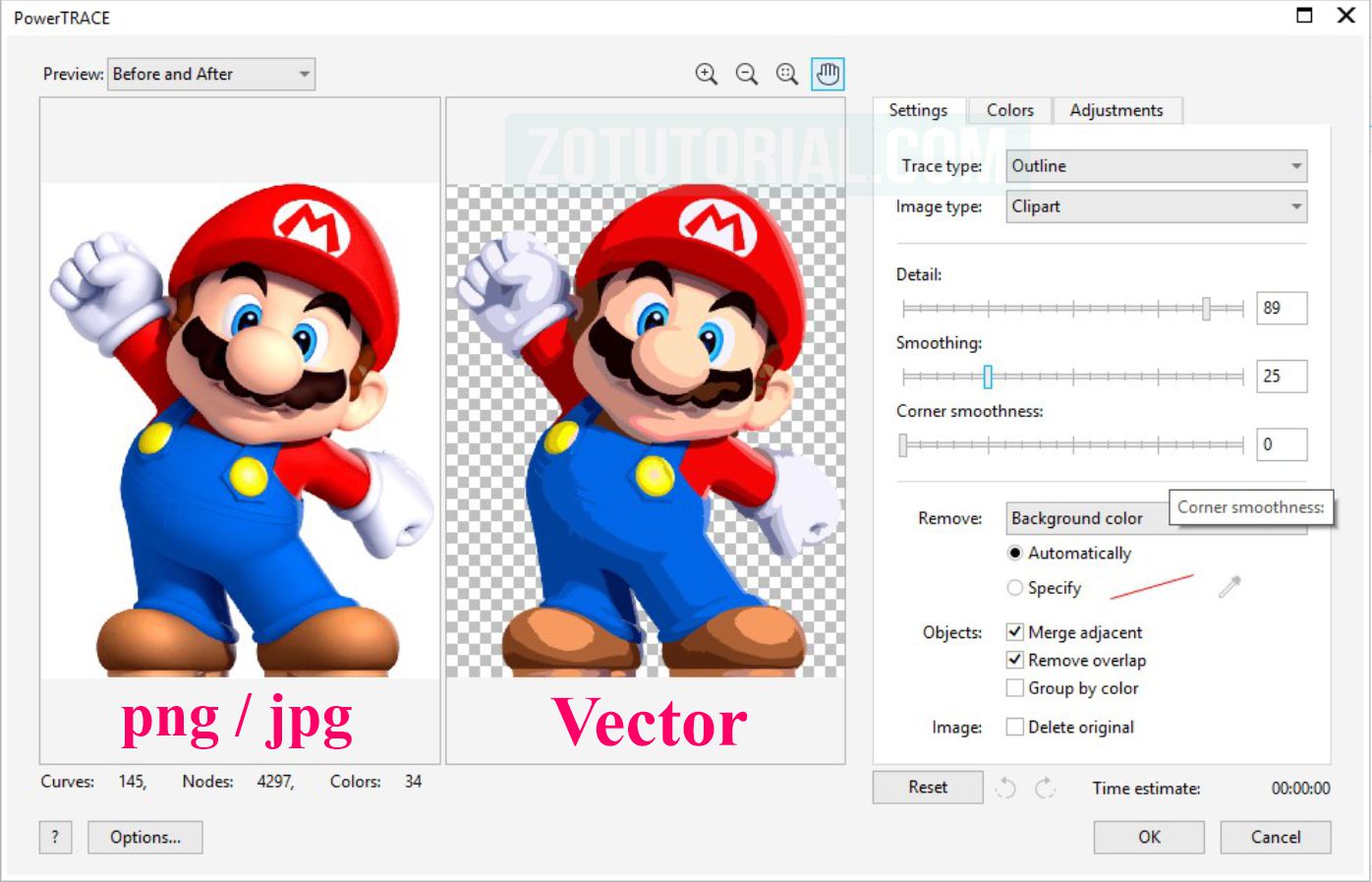Click the Corner smoothness value field
1372x882 pixels.
tap(1282, 444)
